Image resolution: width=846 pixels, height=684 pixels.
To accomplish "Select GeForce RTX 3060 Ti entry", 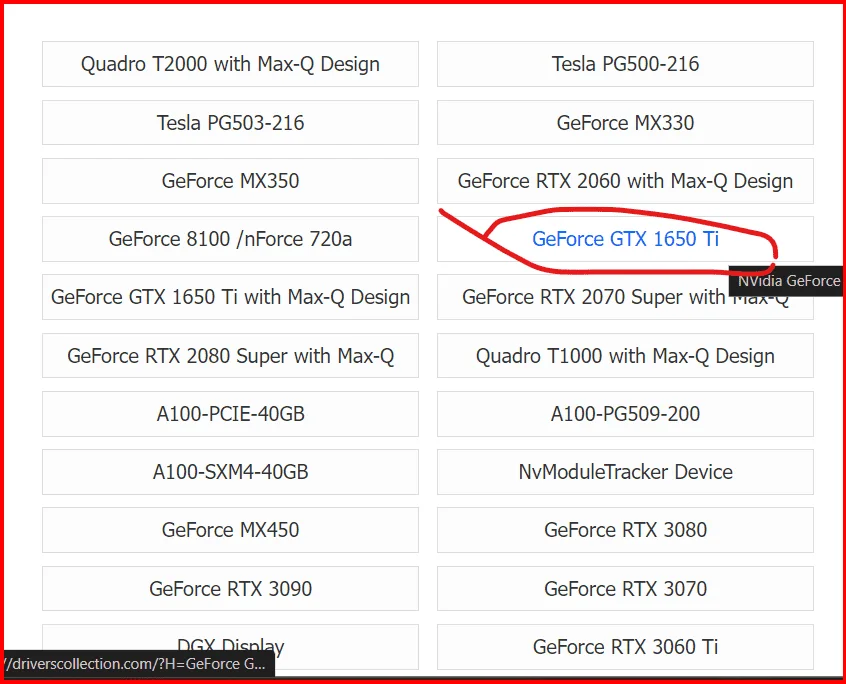I will pyautogui.click(x=625, y=647).
